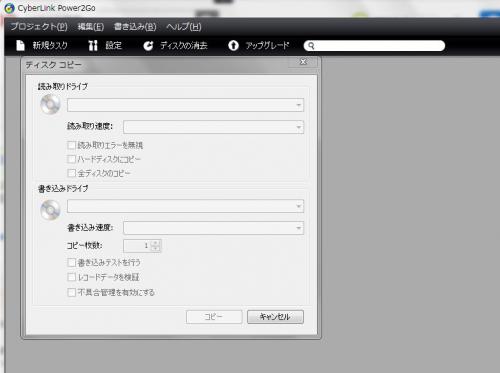Click the 書き込み速度: label
This screenshot has height=373, width=500.
point(90,228)
